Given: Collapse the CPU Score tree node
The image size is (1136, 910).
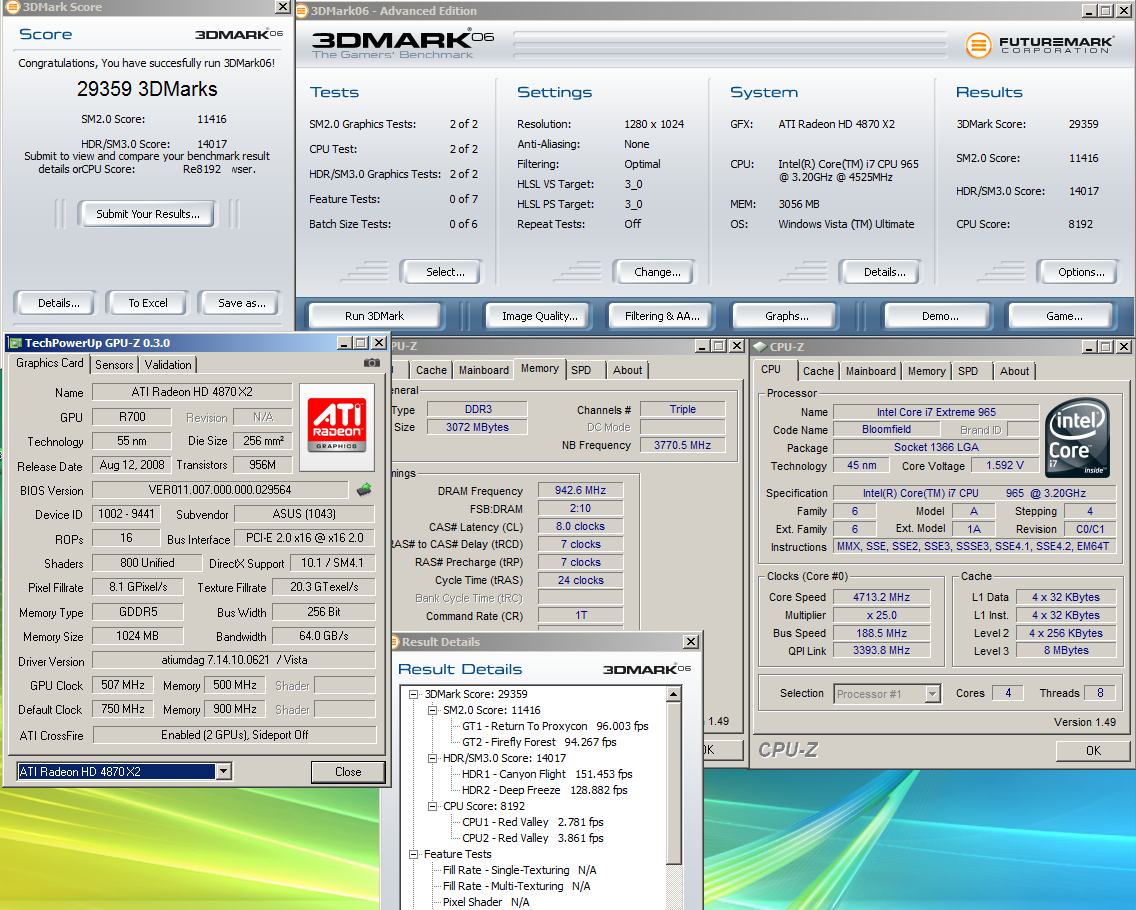Looking at the screenshot, I should [x=433, y=806].
